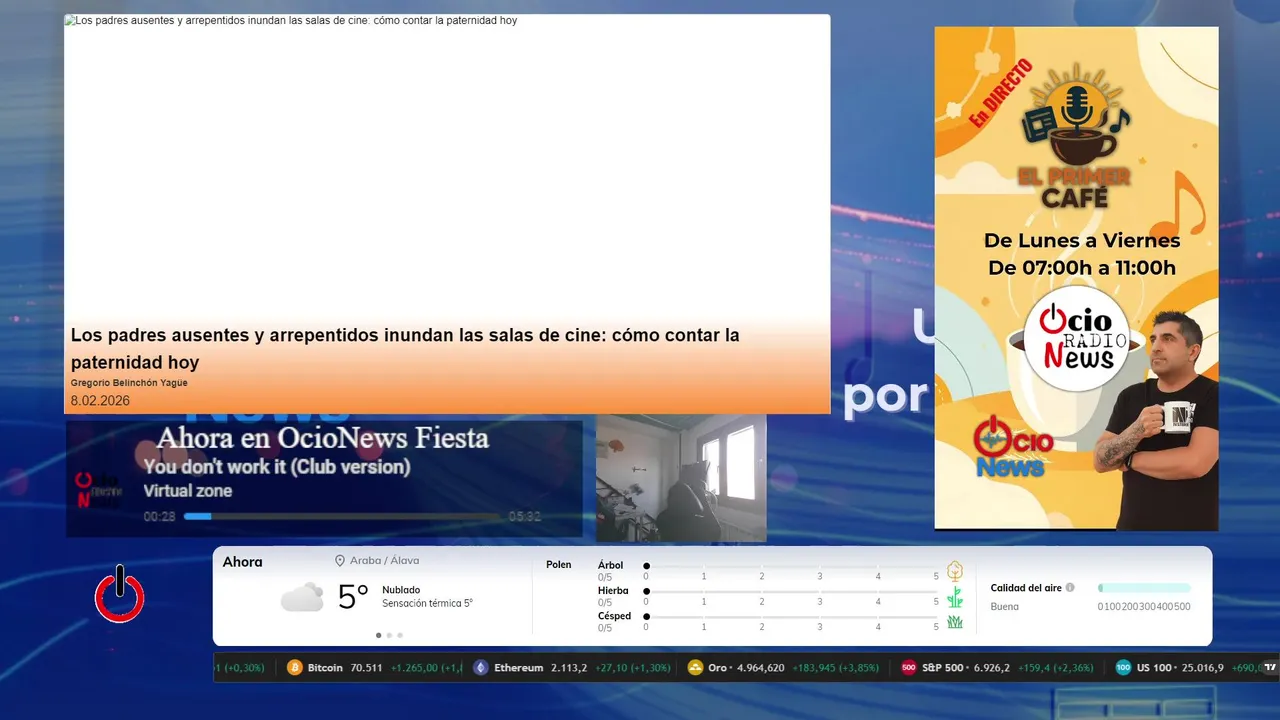The width and height of the screenshot is (1280, 720).
Task: Select the third weather carousel dot
Action: (400, 635)
